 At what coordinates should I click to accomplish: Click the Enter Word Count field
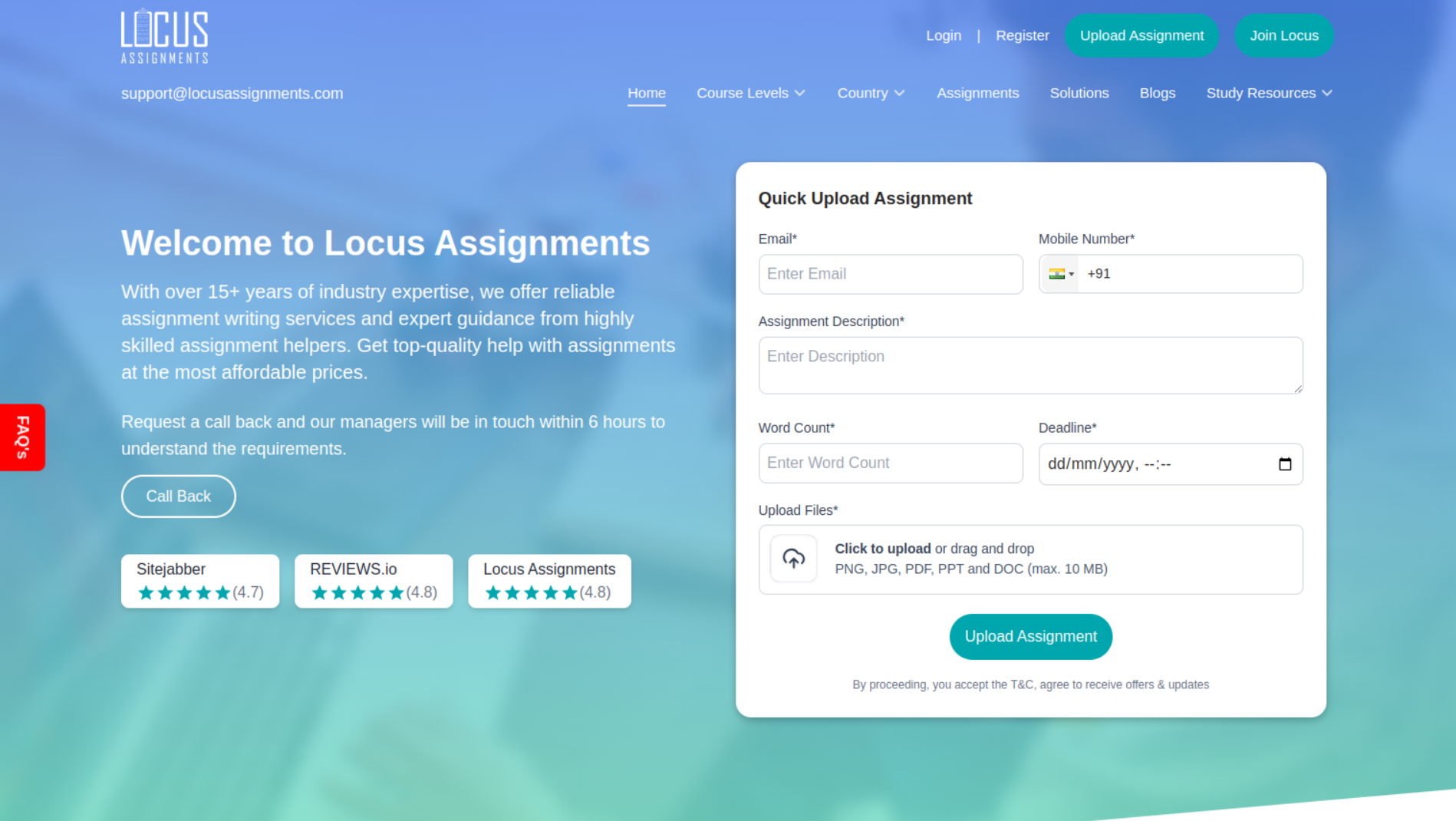890,463
